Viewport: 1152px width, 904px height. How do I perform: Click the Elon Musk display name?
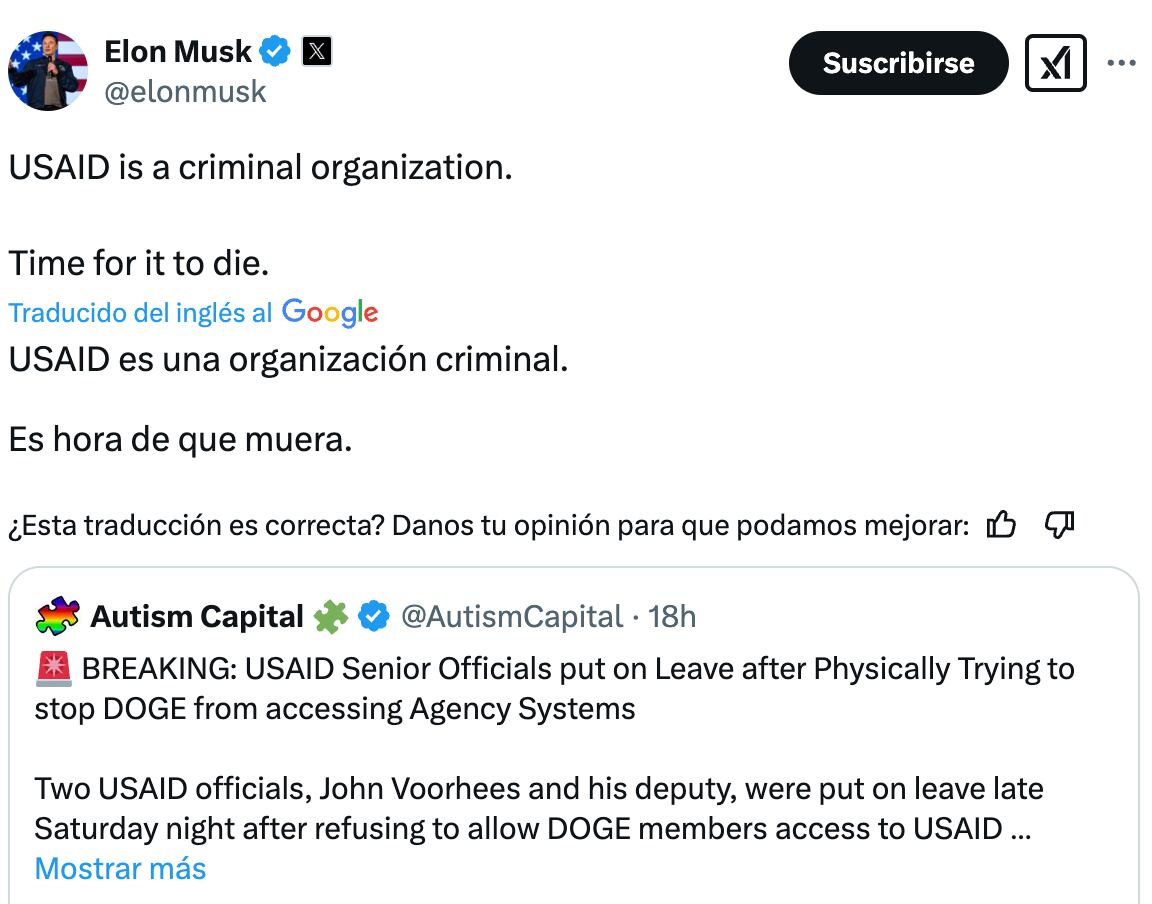180,51
